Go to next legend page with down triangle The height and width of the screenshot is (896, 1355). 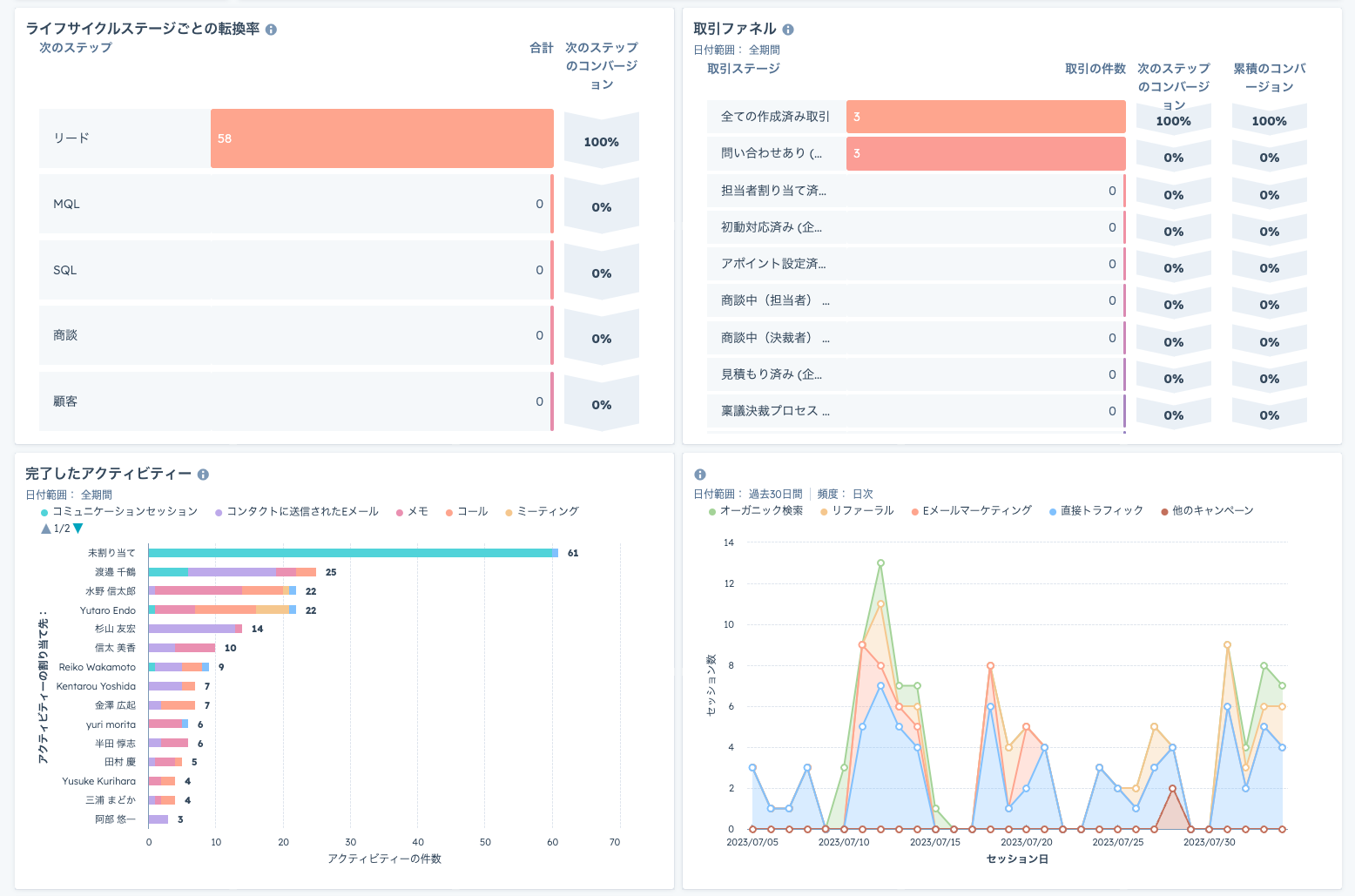click(78, 529)
